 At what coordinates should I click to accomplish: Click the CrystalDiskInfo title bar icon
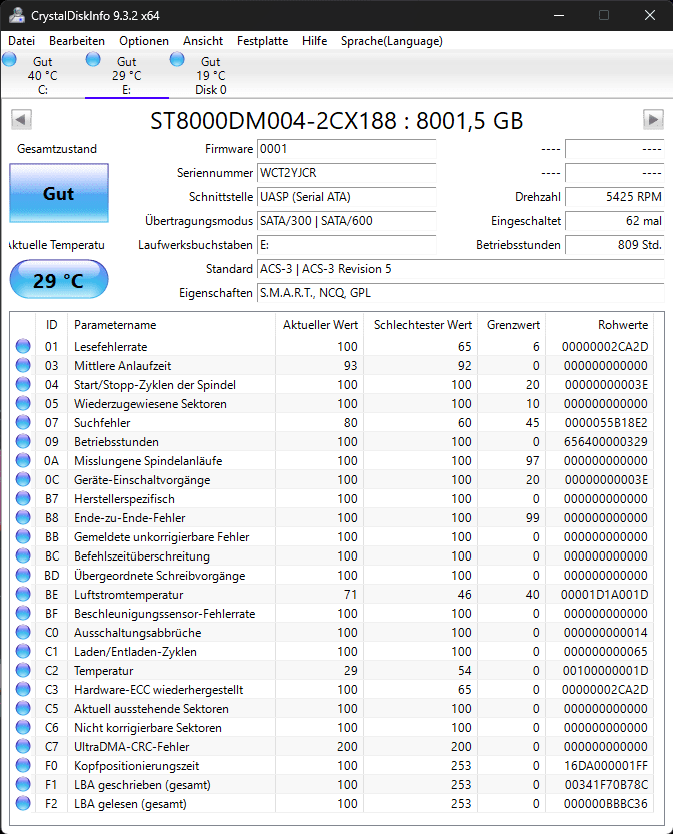click(x=16, y=15)
